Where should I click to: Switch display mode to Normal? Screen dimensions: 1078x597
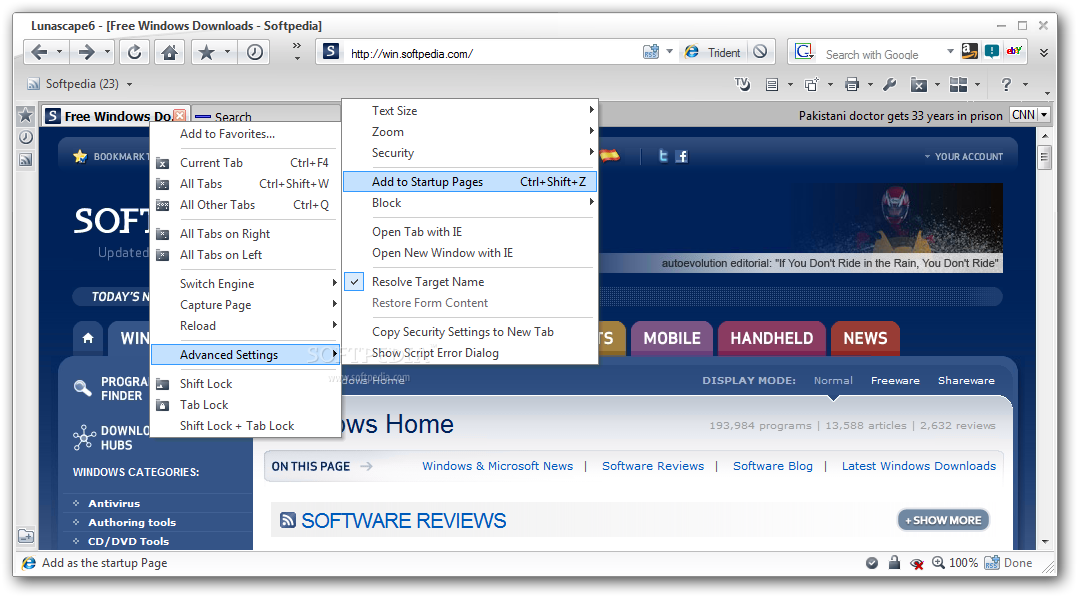(833, 380)
